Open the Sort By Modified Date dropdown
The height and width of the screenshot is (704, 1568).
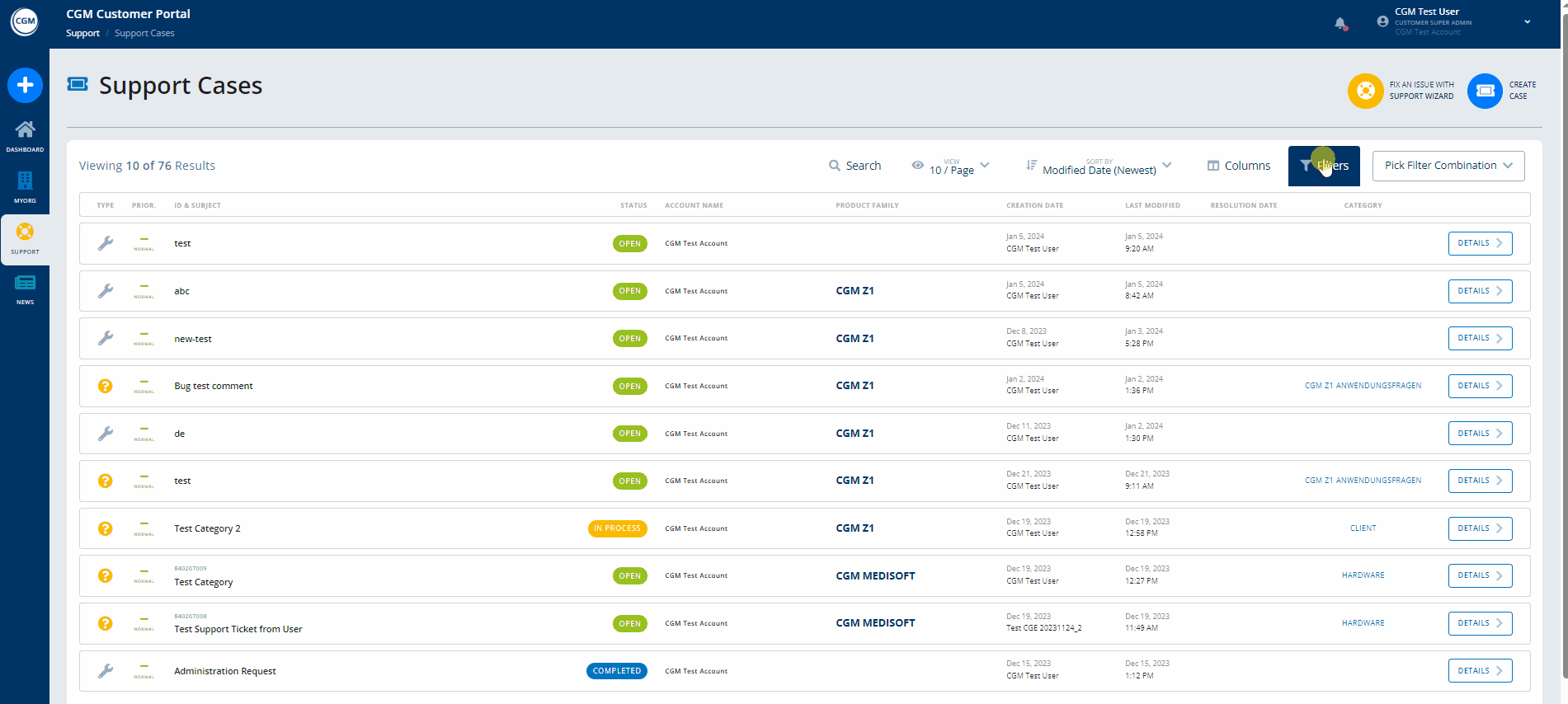[1099, 166]
